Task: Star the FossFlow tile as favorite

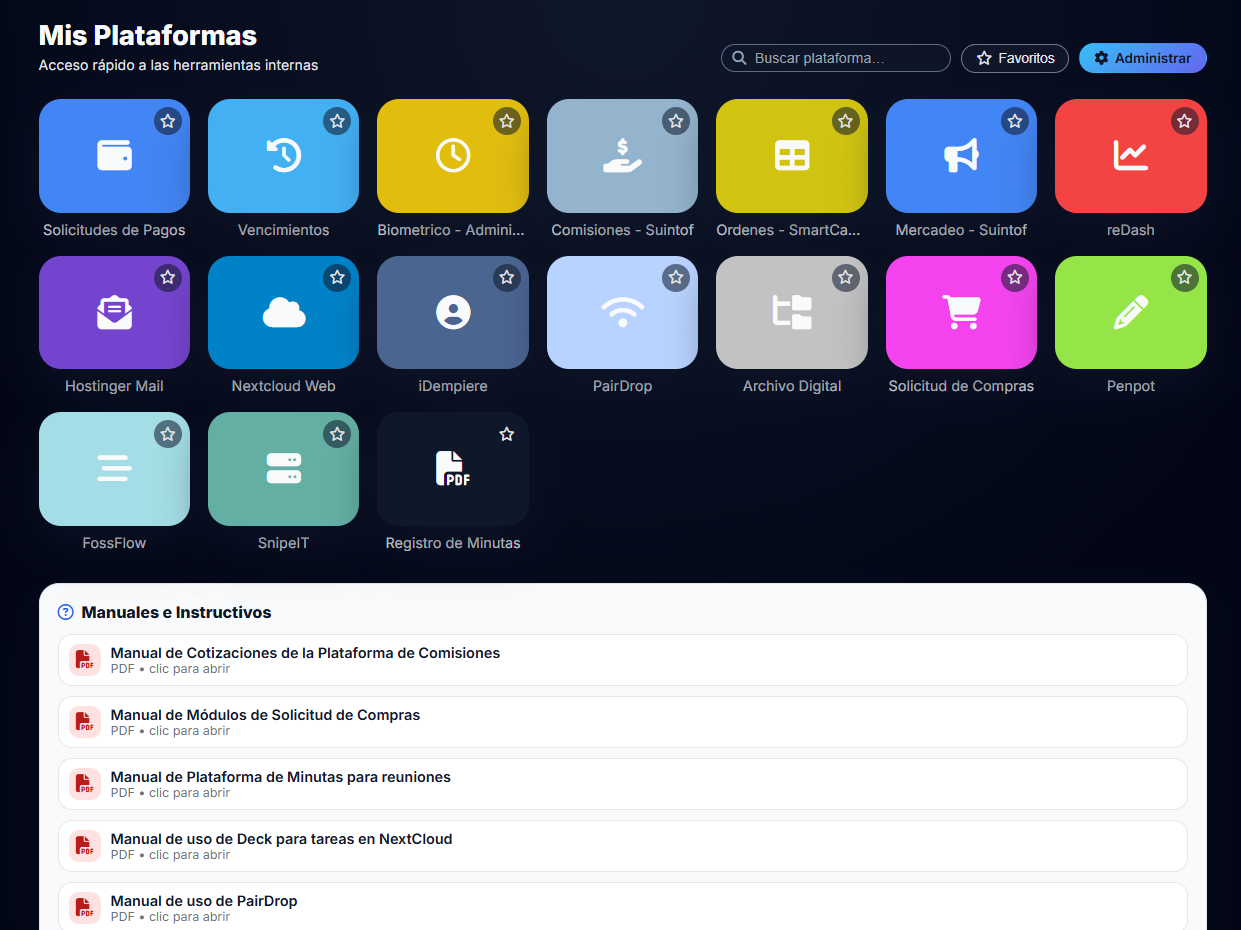Action: [x=168, y=434]
